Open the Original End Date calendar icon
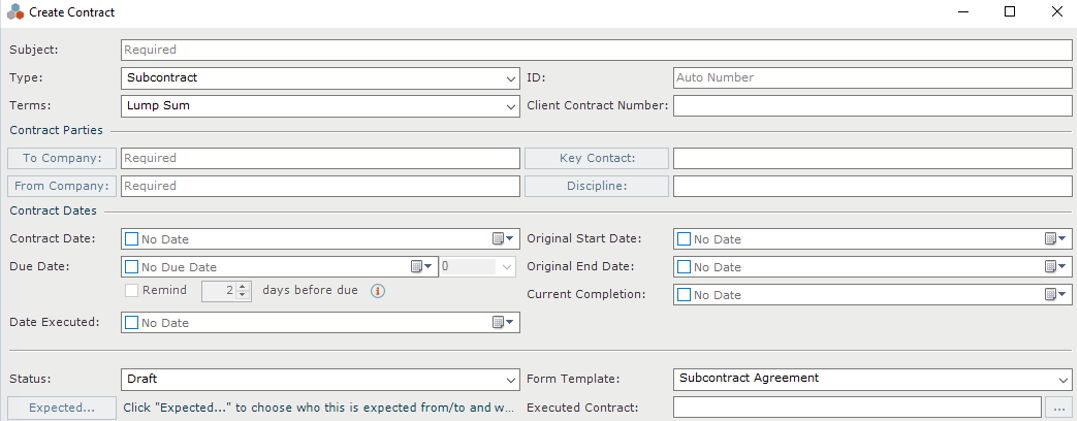The width and height of the screenshot is (1077, 421). 1055,266
